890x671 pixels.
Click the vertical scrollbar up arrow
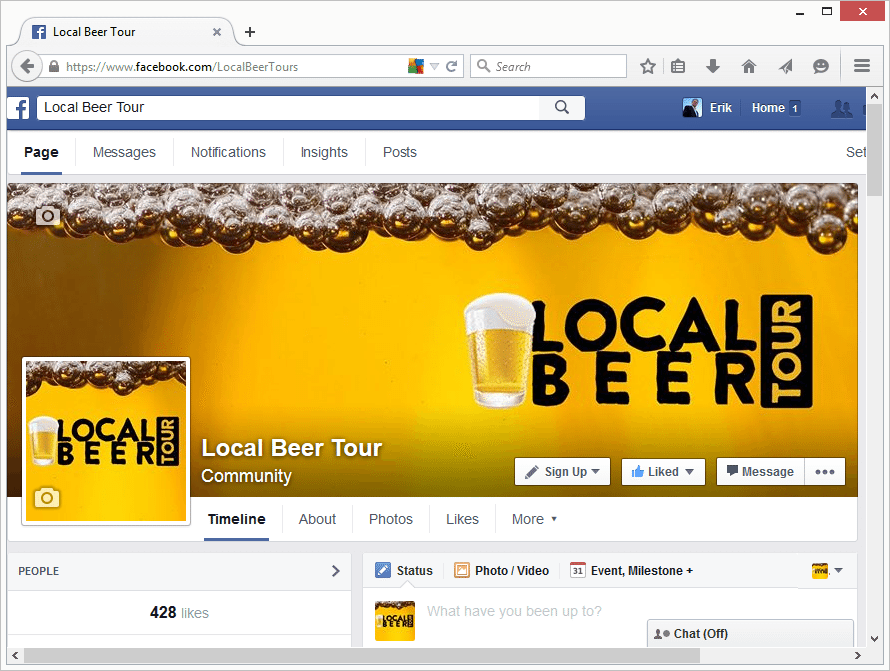874,96
